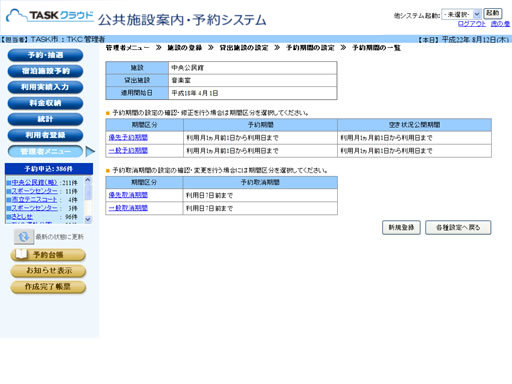The width and height of the screenshot is (512, 384).
Task: Open the 他システム起動 dropdown
Action: pyautogui.click(x=461, y=14)
